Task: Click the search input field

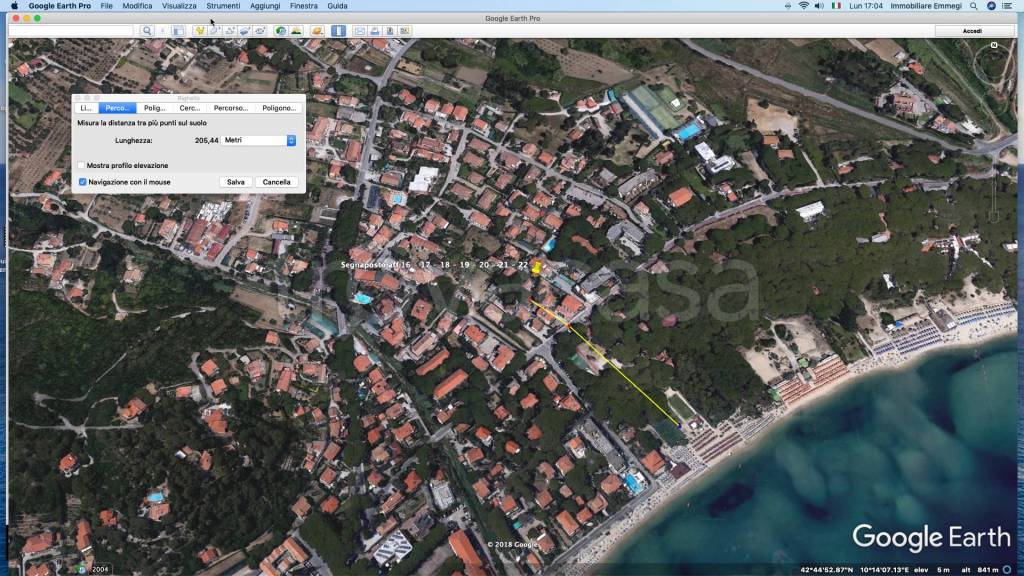Action: 72,31
